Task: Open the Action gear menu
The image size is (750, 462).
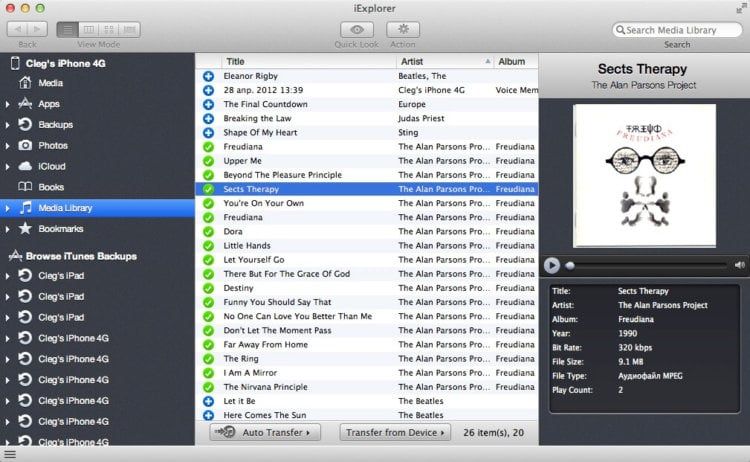Action: pos(403,29)
